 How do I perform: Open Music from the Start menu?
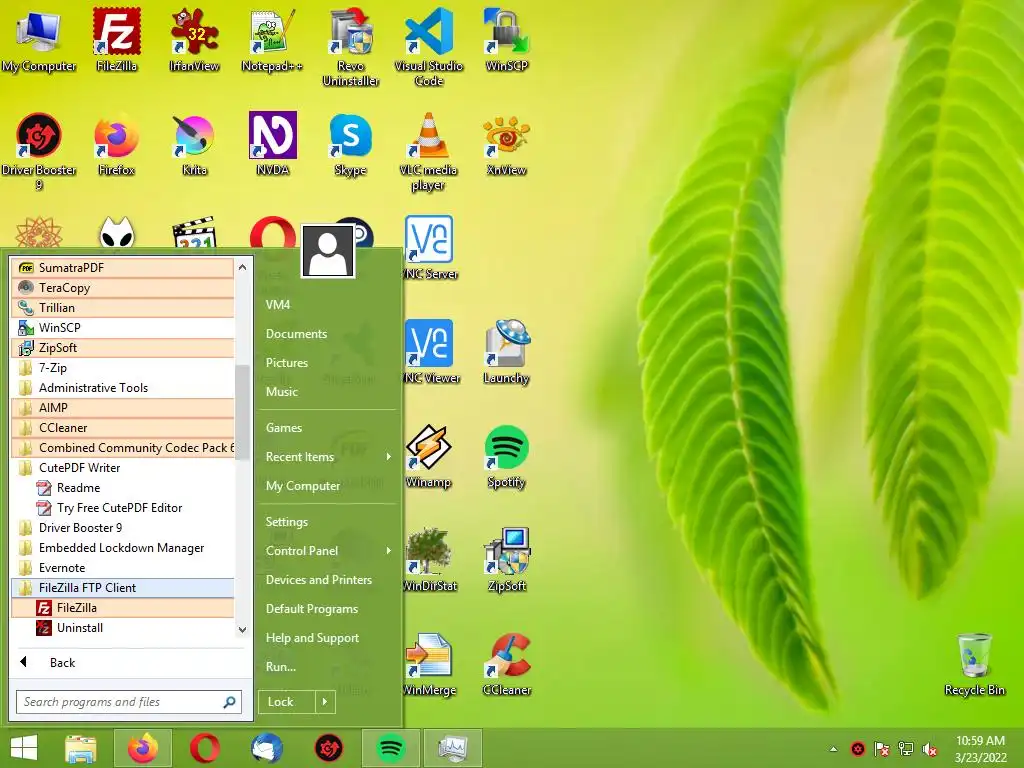[281, 392]
